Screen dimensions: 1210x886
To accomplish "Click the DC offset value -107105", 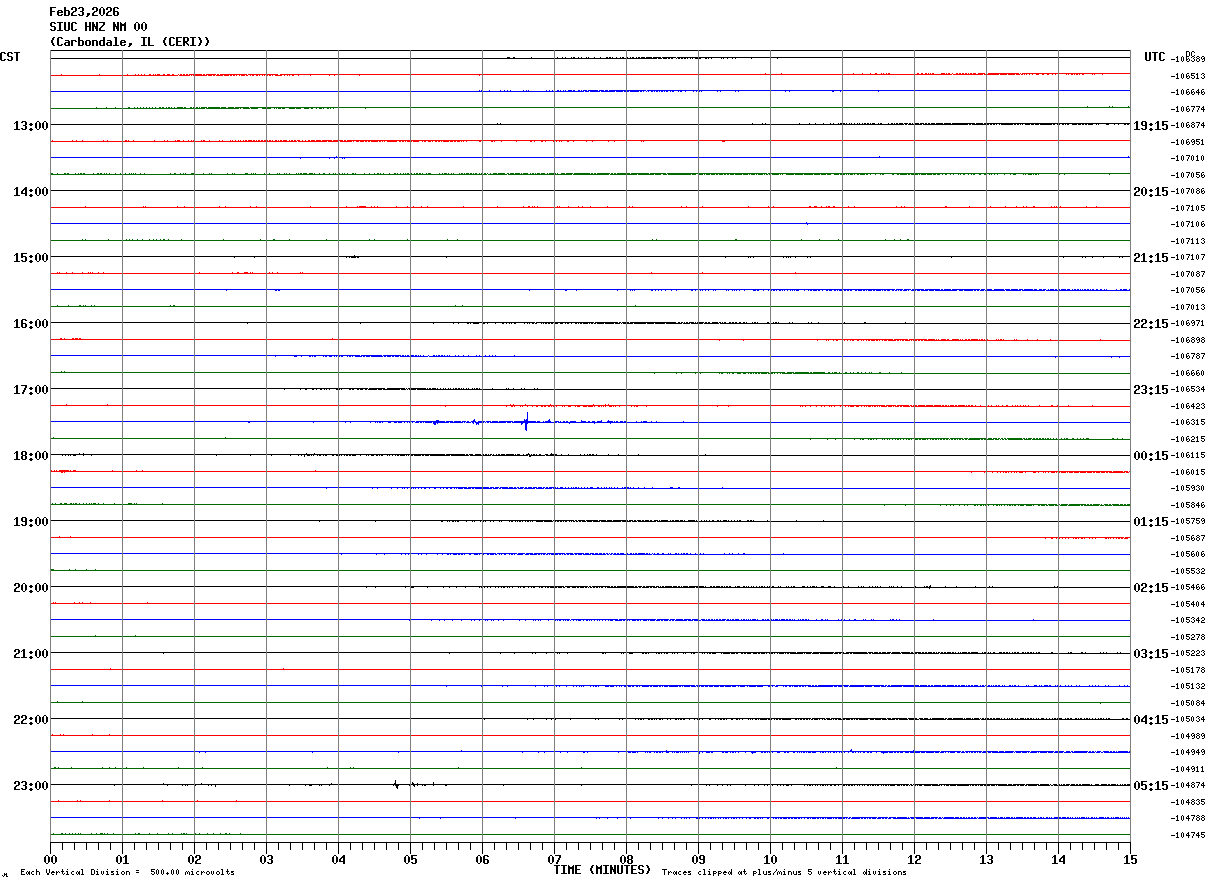I will tap(1187, 208).
